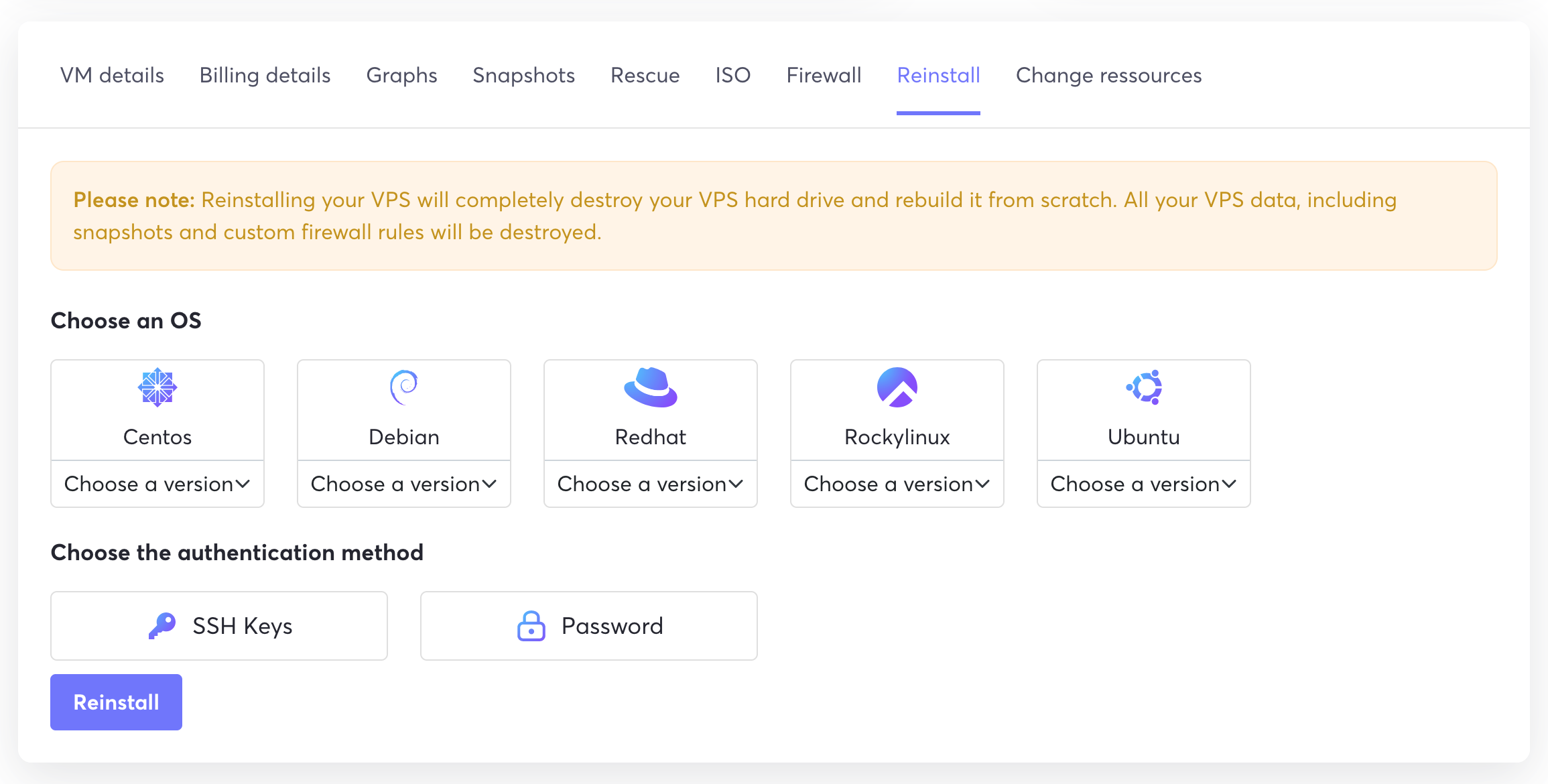The image size is (1548, 784).
Task: Open the Snapshots tab
Action: coord(523,75)
